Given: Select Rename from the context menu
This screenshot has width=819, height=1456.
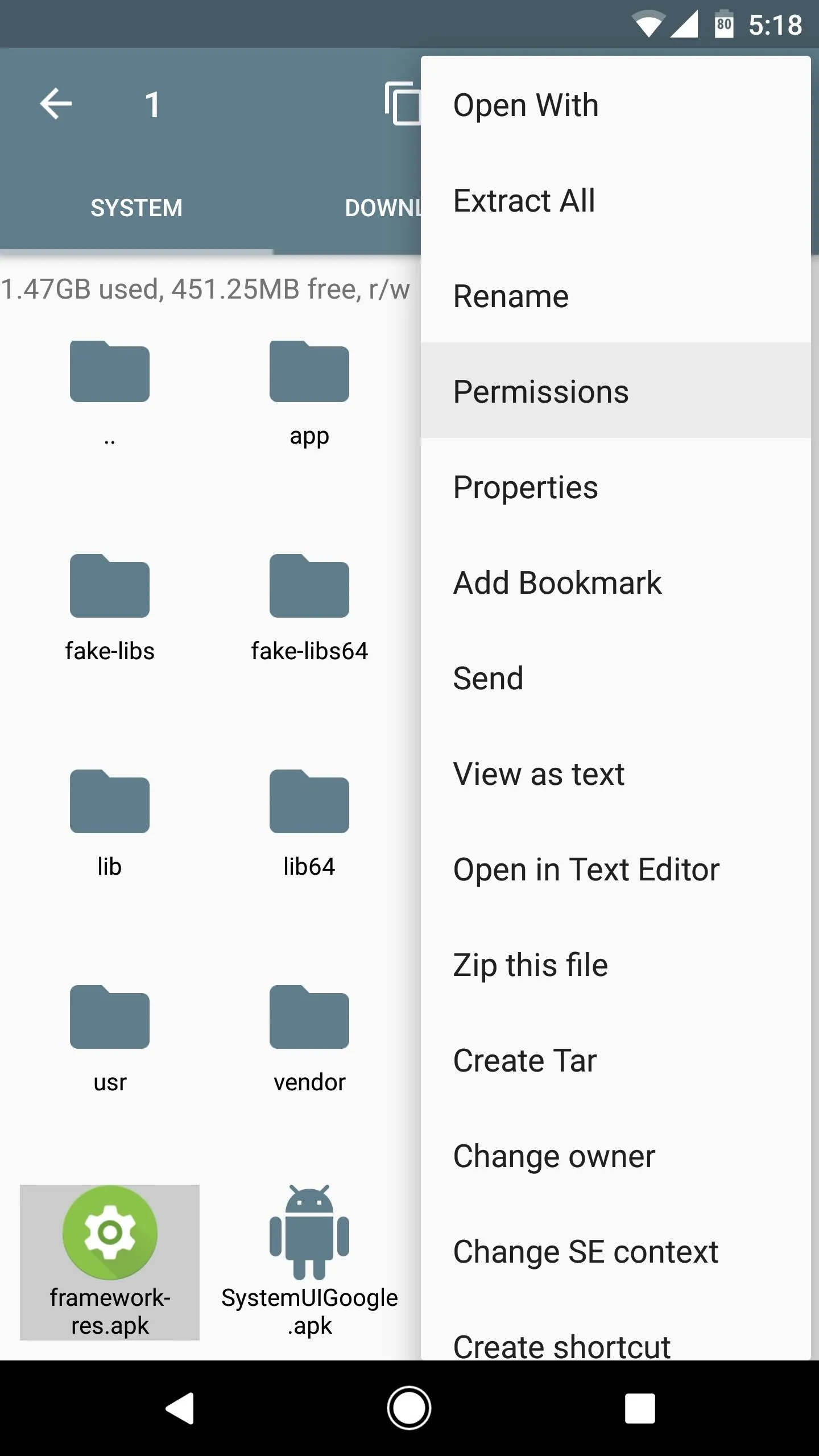Looking at the screenshot, I should click(615, 296).
